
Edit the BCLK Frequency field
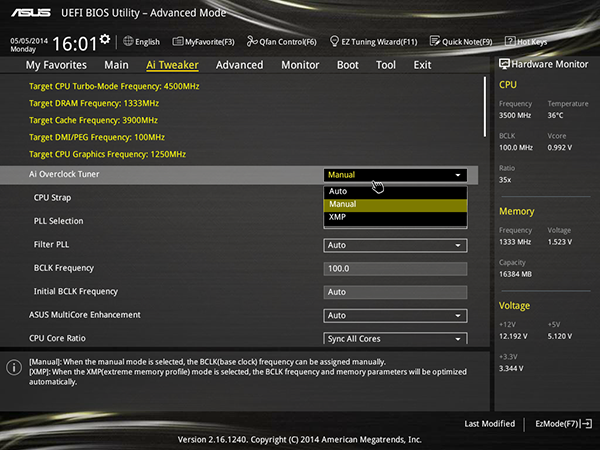[x=395, y=269]
